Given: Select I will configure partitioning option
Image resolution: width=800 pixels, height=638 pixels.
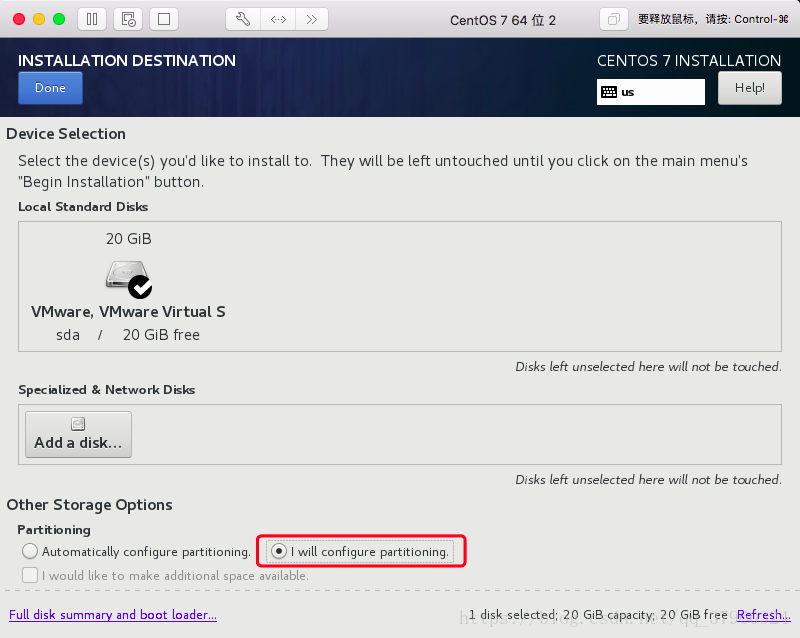Looking at the screenshot, I should coord(360,551).
